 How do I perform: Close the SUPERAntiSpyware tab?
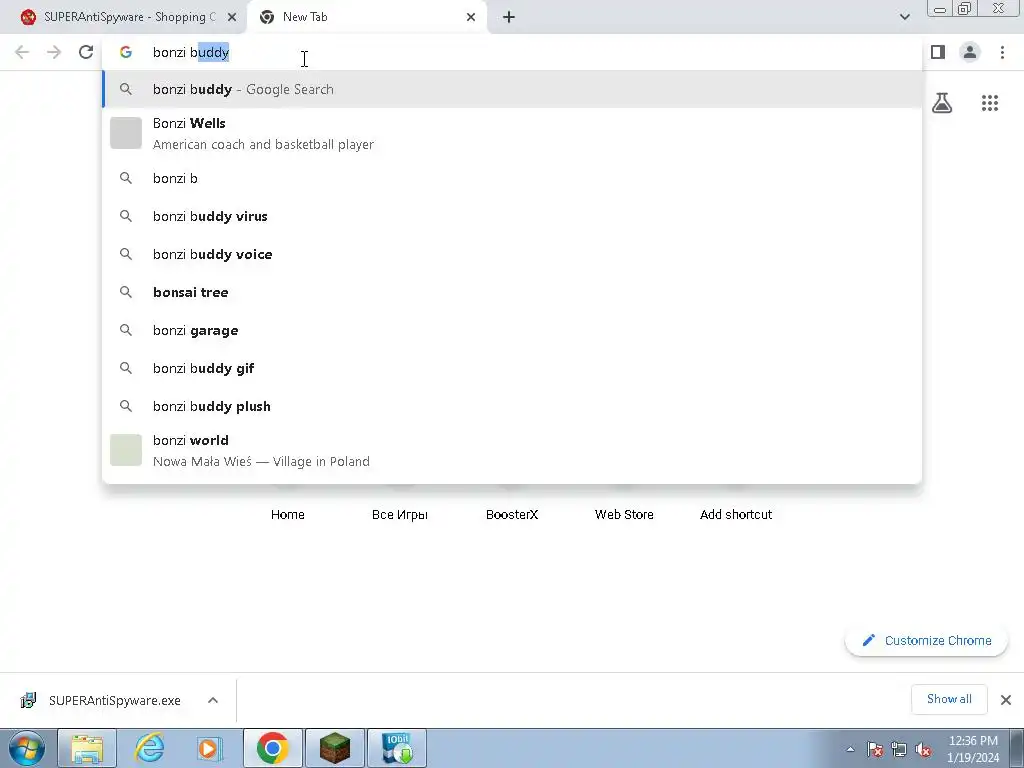point(232,17)
